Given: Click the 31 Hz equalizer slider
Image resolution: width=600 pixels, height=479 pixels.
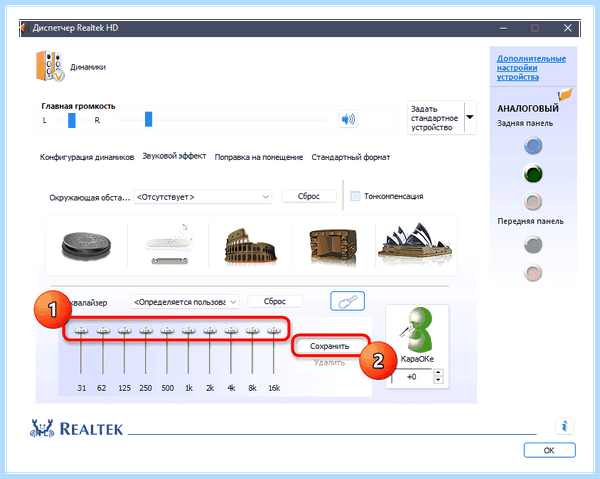Looking at the screenshot, I should point(81,331).
